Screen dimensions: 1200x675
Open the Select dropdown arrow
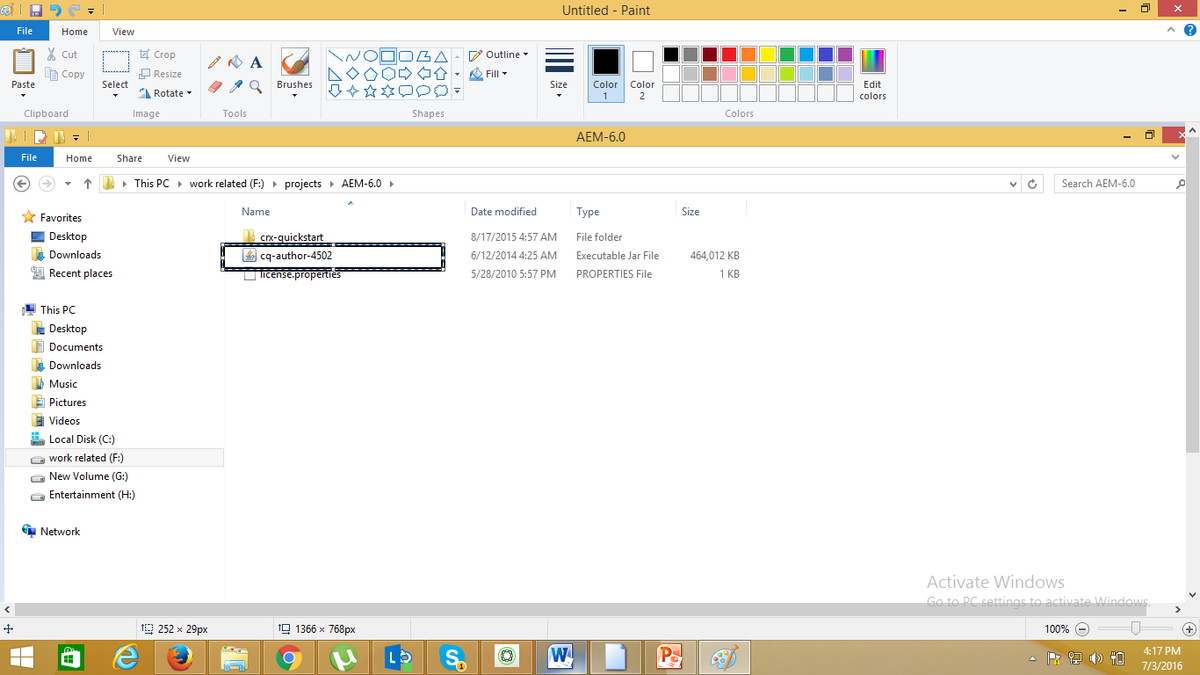(x=115, y=95)
